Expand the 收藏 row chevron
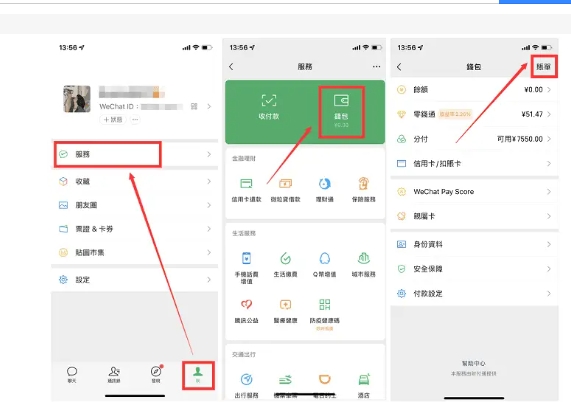The height and width of the screenshot is (402, 571). [209, 181]
